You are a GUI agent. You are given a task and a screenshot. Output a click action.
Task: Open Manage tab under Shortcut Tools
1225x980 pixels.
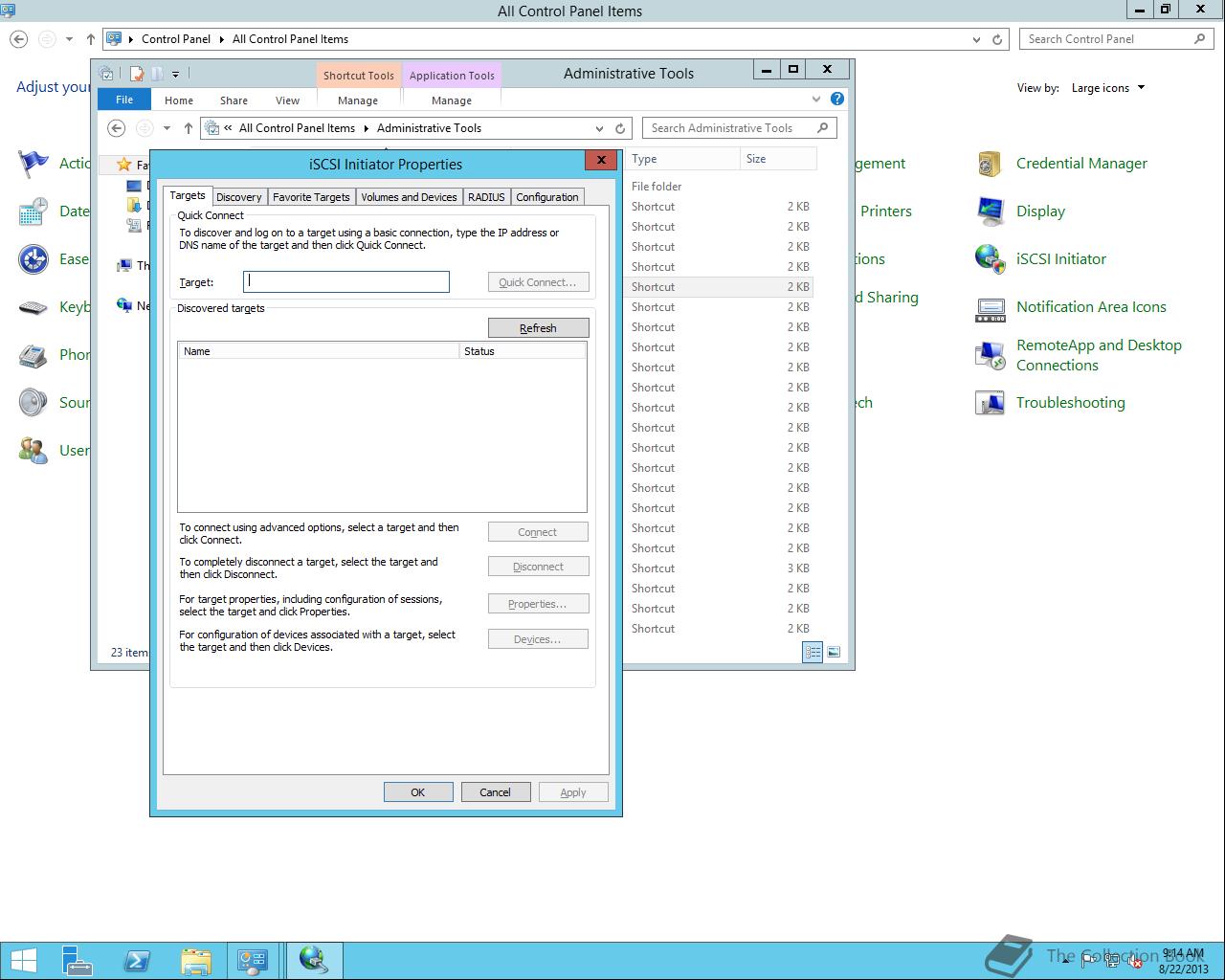pos(358,100)
